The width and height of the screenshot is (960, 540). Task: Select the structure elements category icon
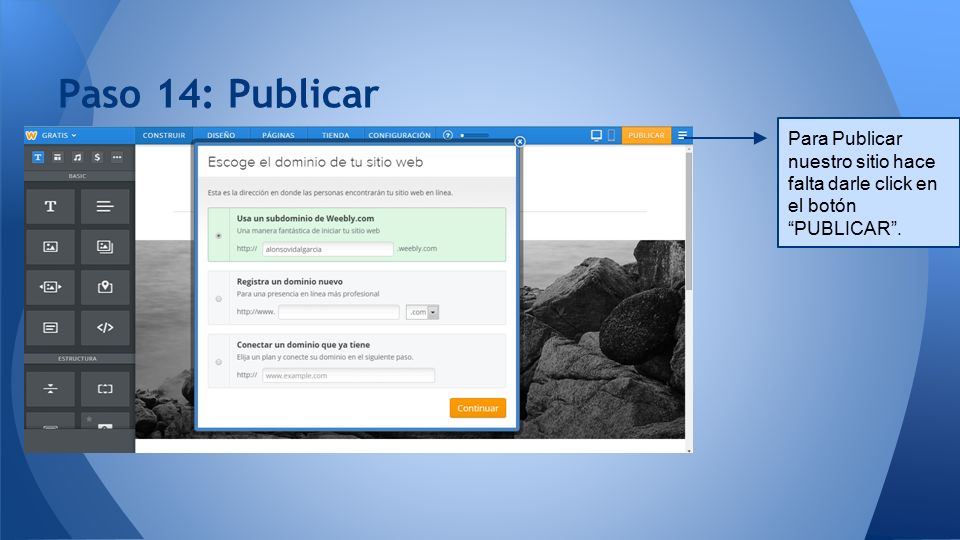pos(58,157)
